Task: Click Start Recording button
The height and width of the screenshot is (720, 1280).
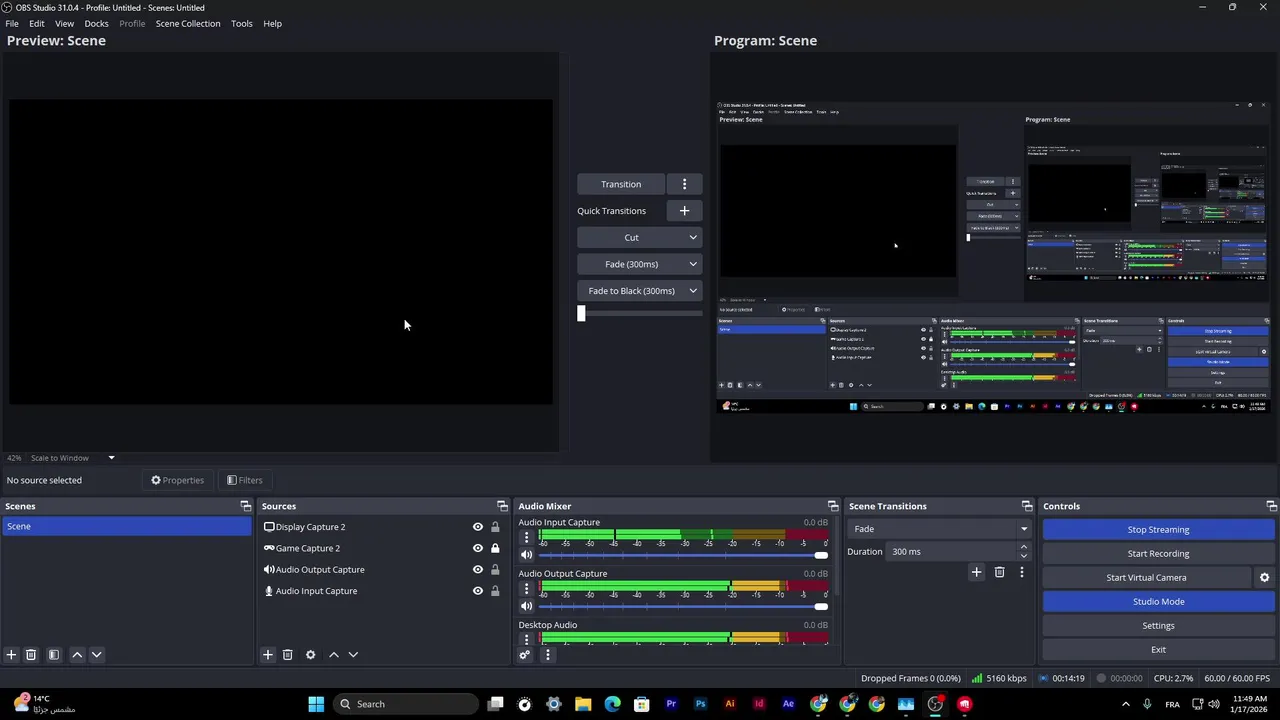Action: click(1158, 553)
